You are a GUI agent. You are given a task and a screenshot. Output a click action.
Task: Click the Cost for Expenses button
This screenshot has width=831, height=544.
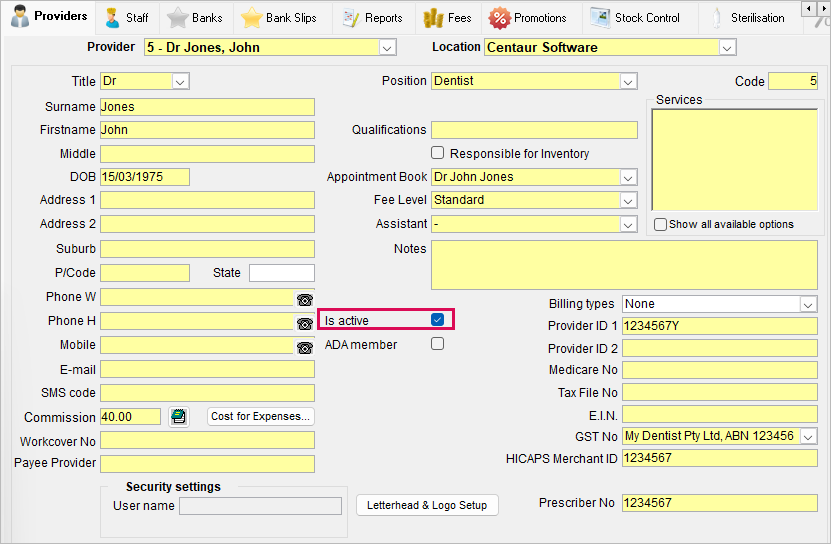(260, 416)
